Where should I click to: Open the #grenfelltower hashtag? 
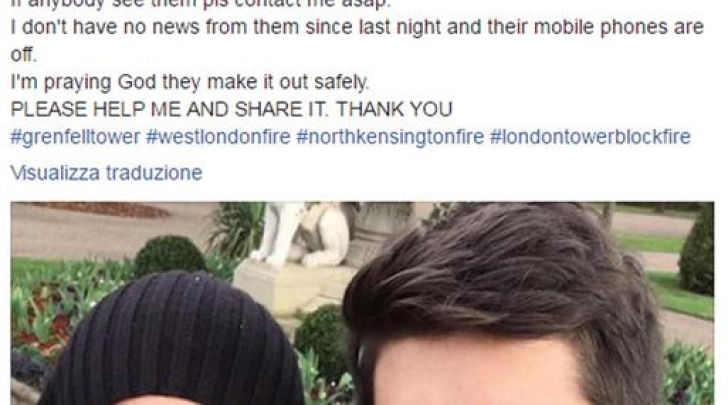(x=75, y=137)
